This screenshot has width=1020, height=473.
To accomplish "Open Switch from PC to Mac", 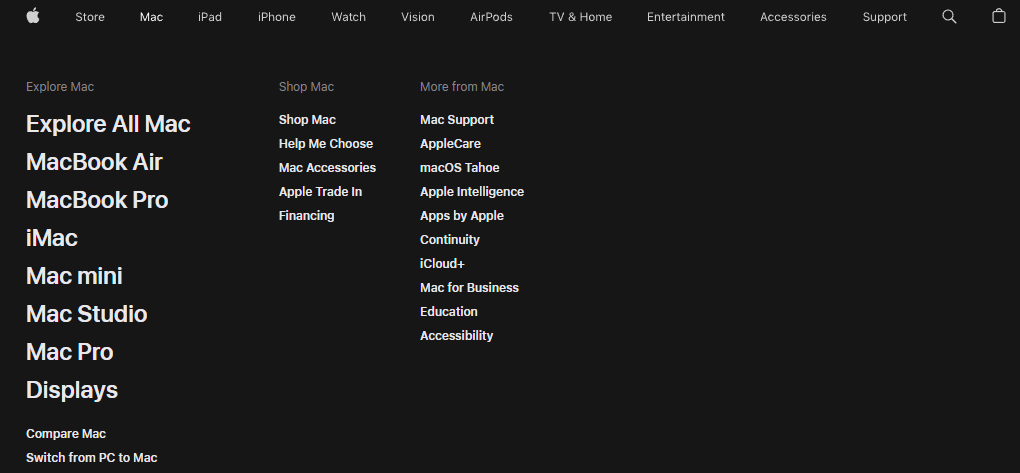I will tap(92, 457).
